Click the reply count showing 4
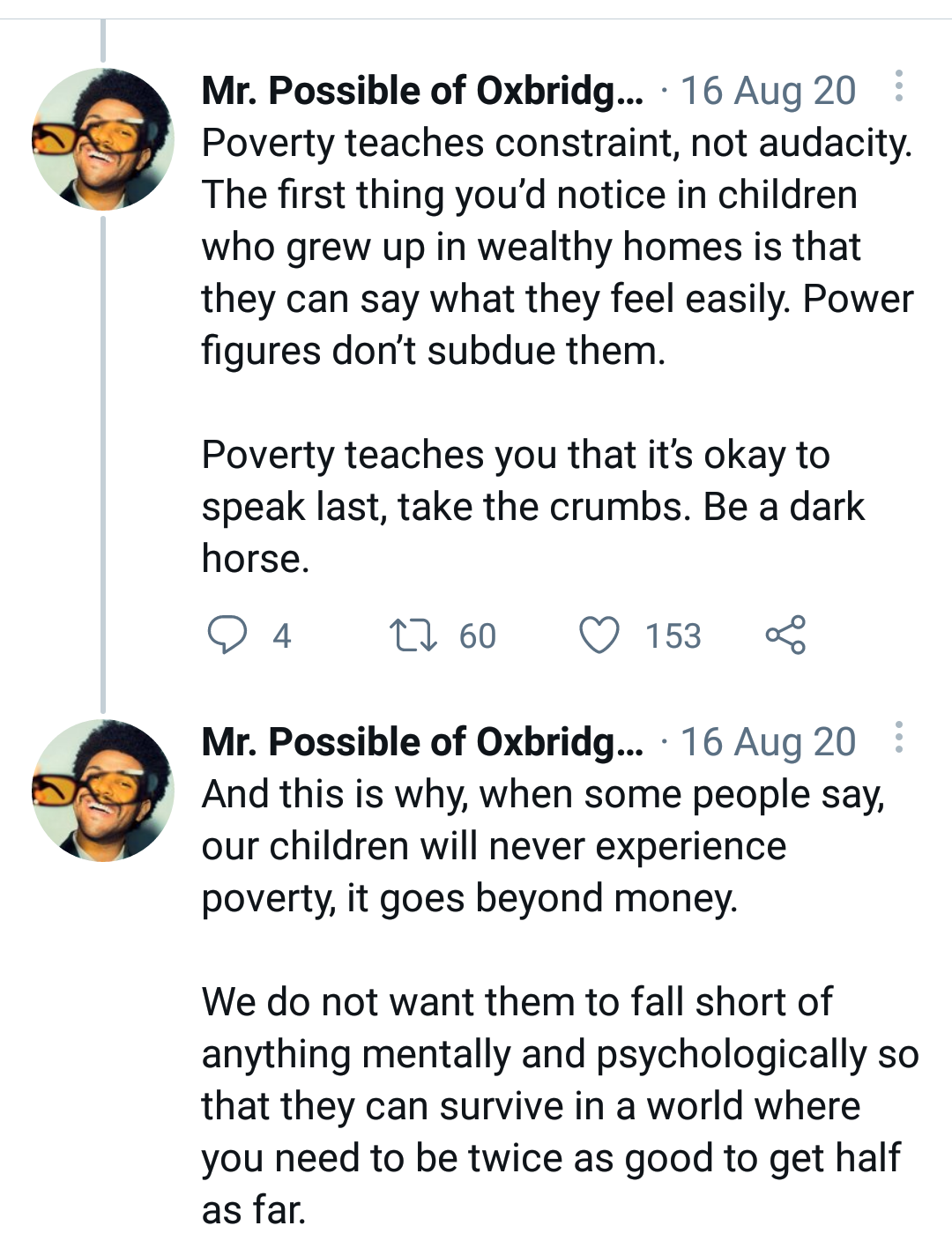Screen dimensions: 952x1248 coord(281,635)
